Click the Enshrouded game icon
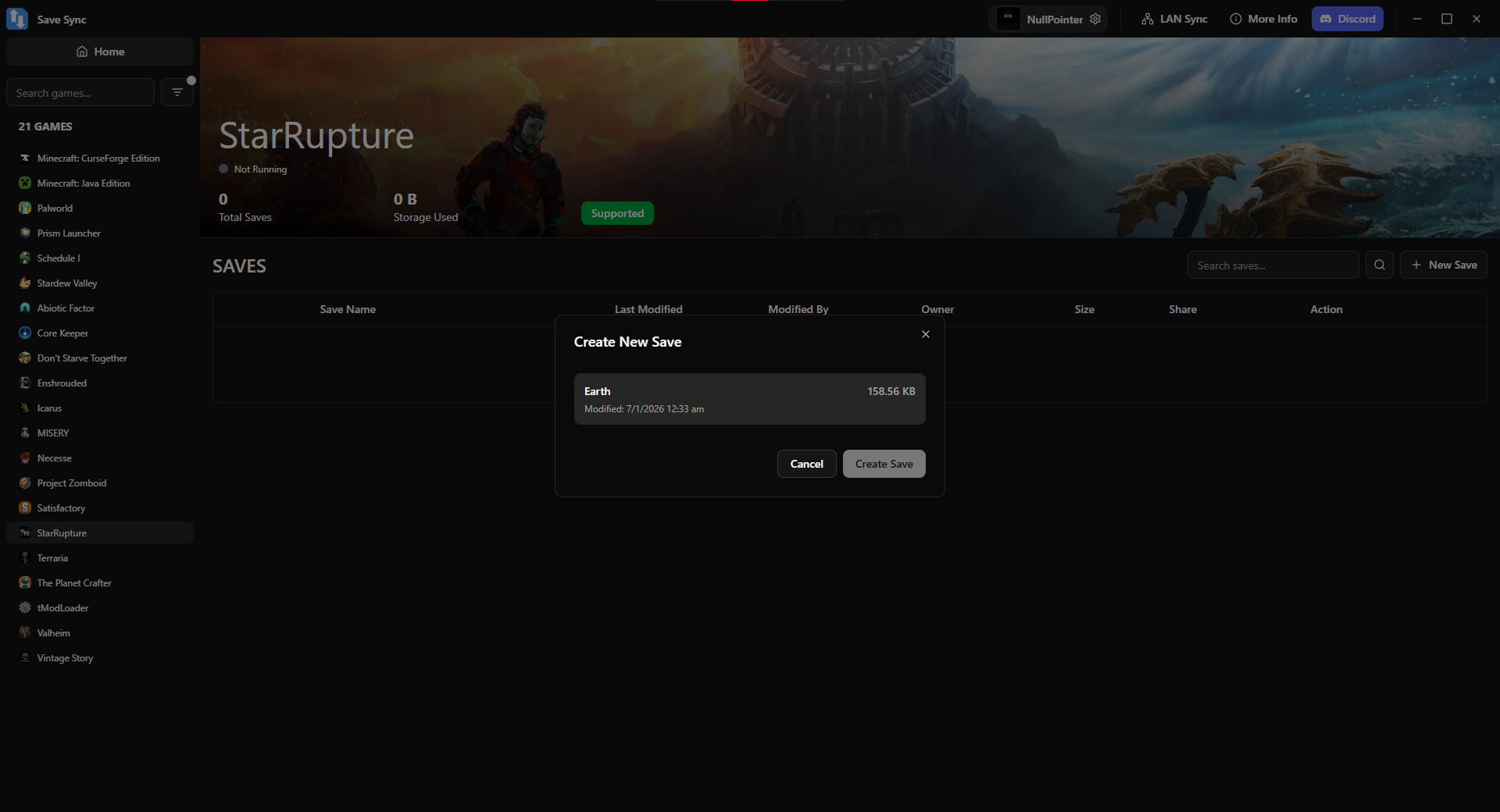Image resolution: width=1500 pixels, height=812 pixels. click(x=25, y=383)
